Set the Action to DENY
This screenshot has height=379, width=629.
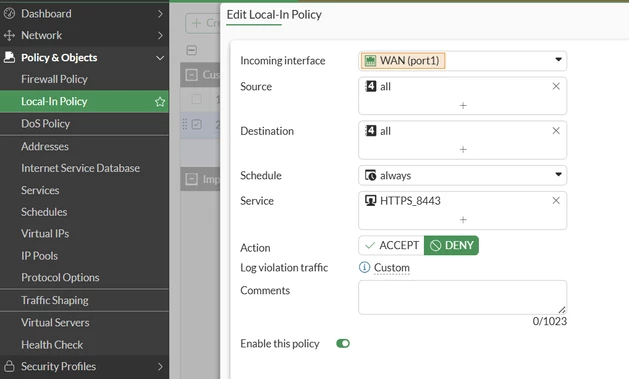pyautogui.click(x=451, y=245)
